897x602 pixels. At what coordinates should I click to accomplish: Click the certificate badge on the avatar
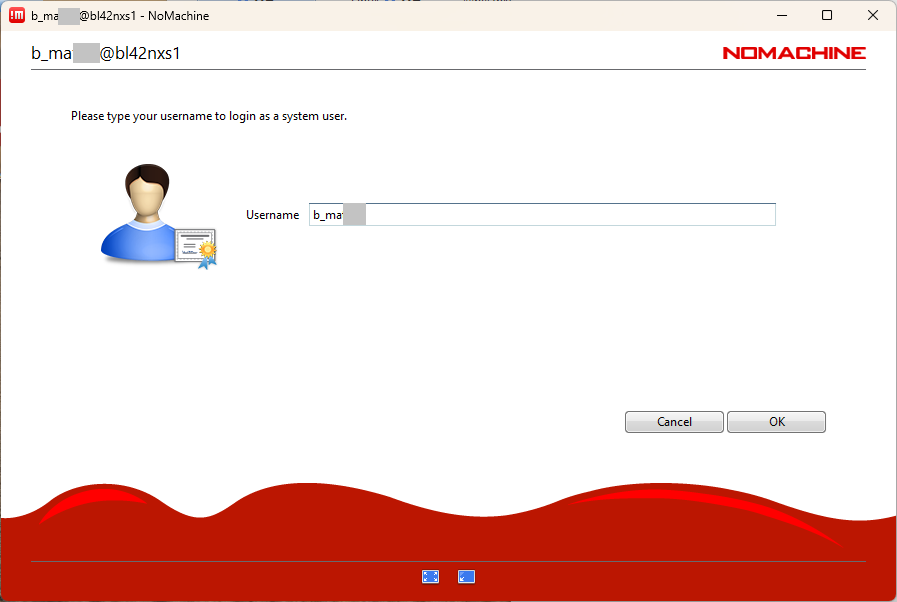pos(197,247)
